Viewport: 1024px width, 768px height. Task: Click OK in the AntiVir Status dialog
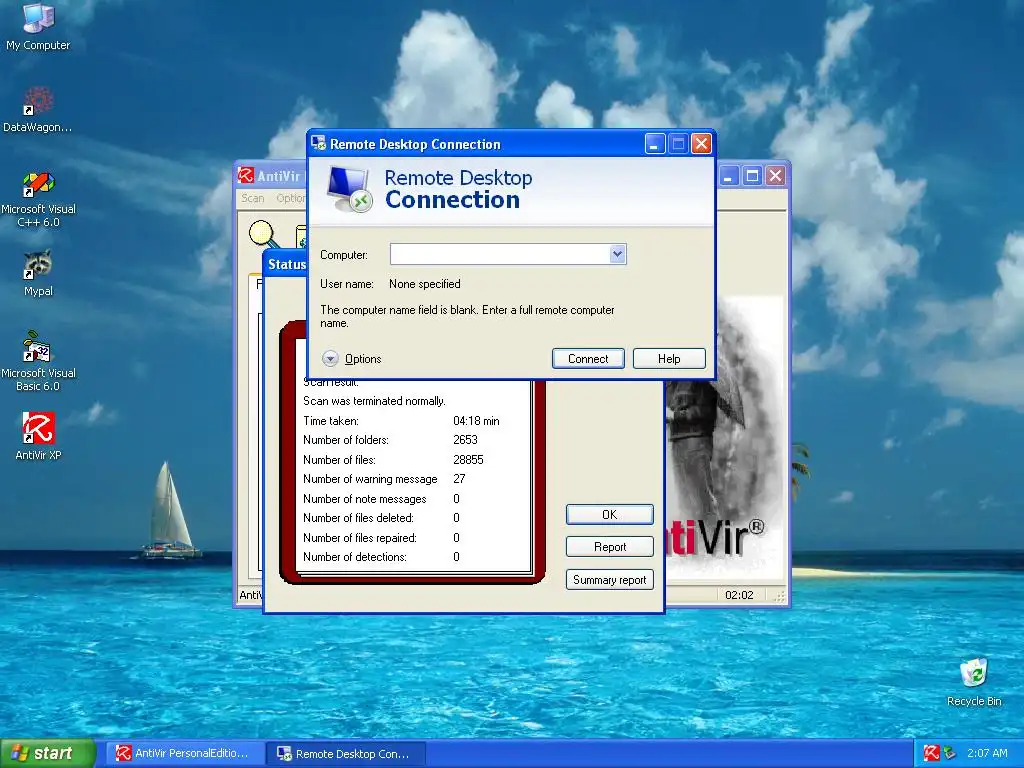pyautogui.click(x=609, y=515)
